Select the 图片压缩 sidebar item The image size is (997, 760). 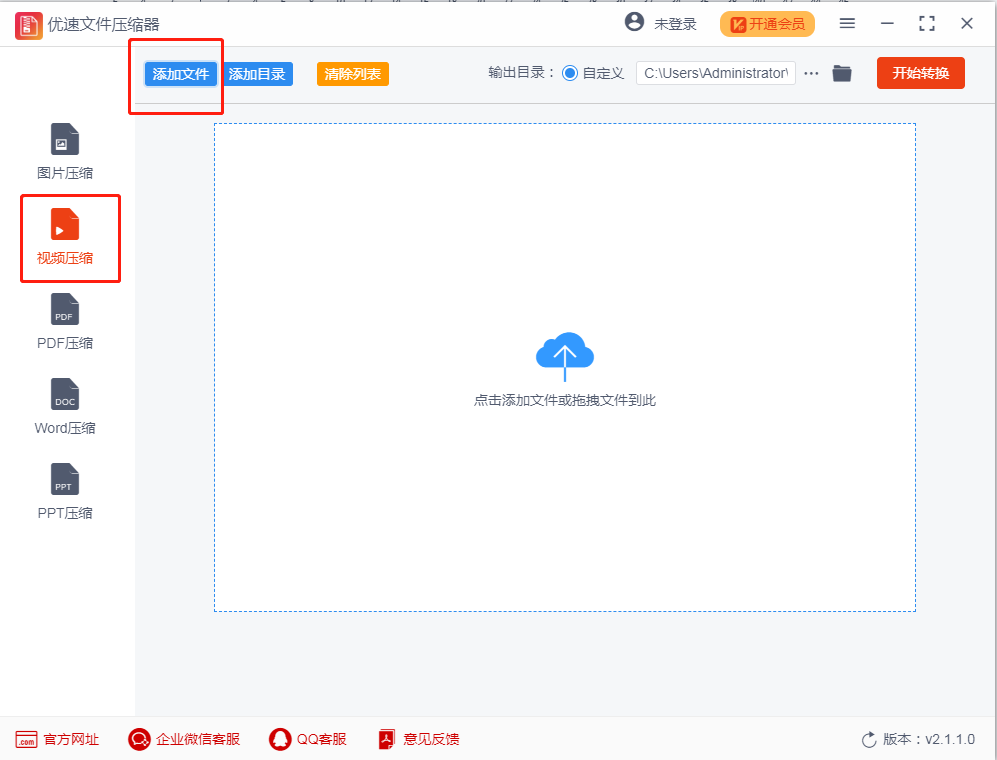tap(65, 152)
